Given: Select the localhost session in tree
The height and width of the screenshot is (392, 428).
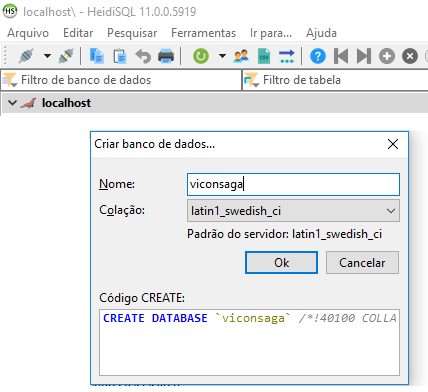Looking at the screenshot, I should click(66, 103).
